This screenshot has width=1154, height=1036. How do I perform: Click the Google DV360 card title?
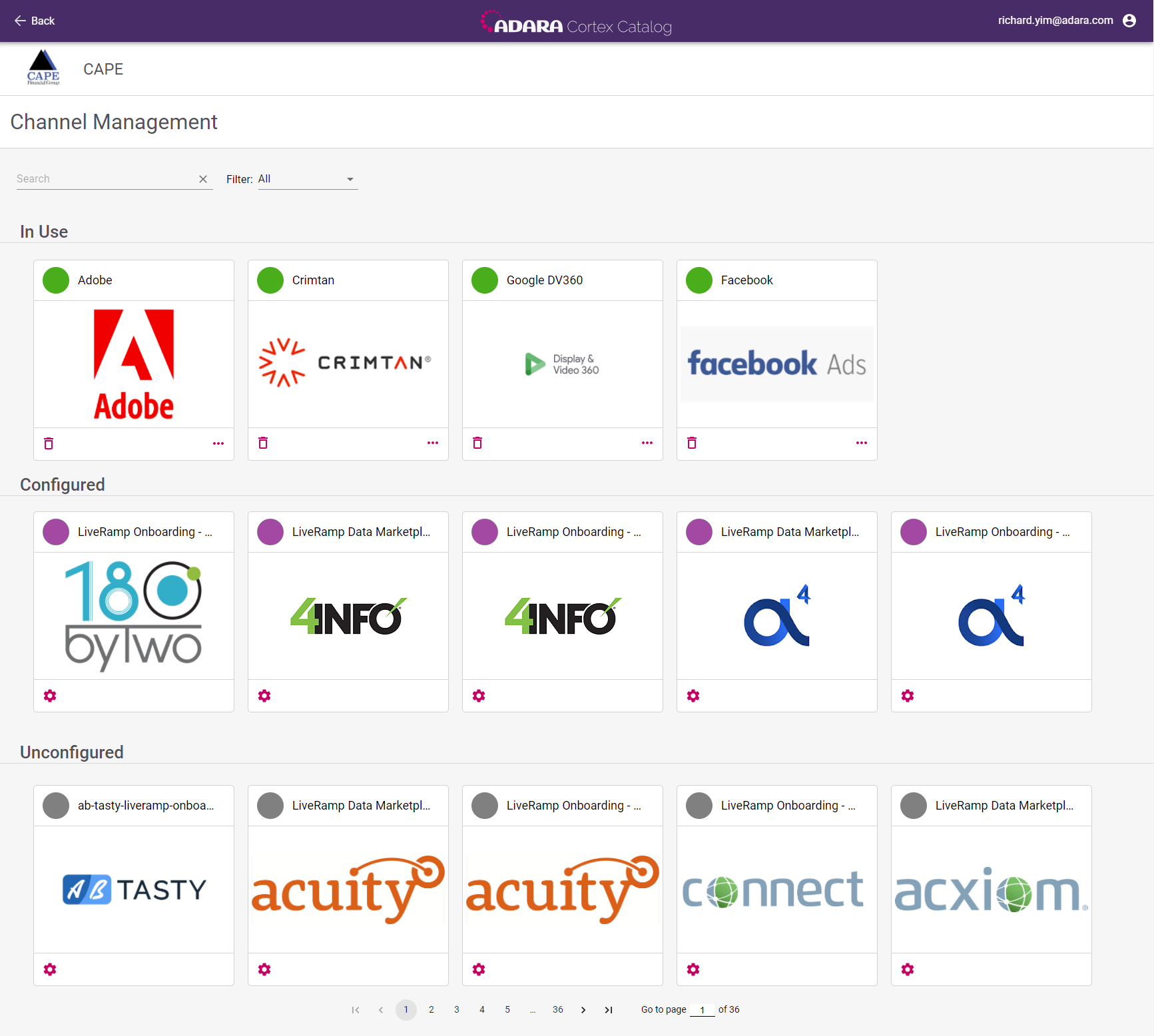(x=545, y=280)
